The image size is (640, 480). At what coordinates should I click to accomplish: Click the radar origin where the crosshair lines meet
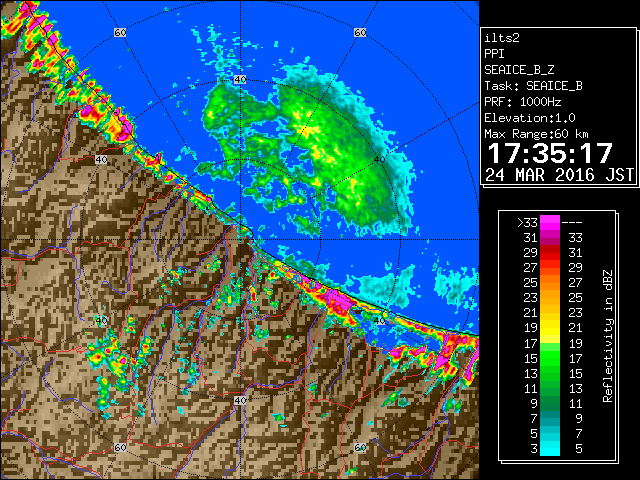[x=240, y=240]
